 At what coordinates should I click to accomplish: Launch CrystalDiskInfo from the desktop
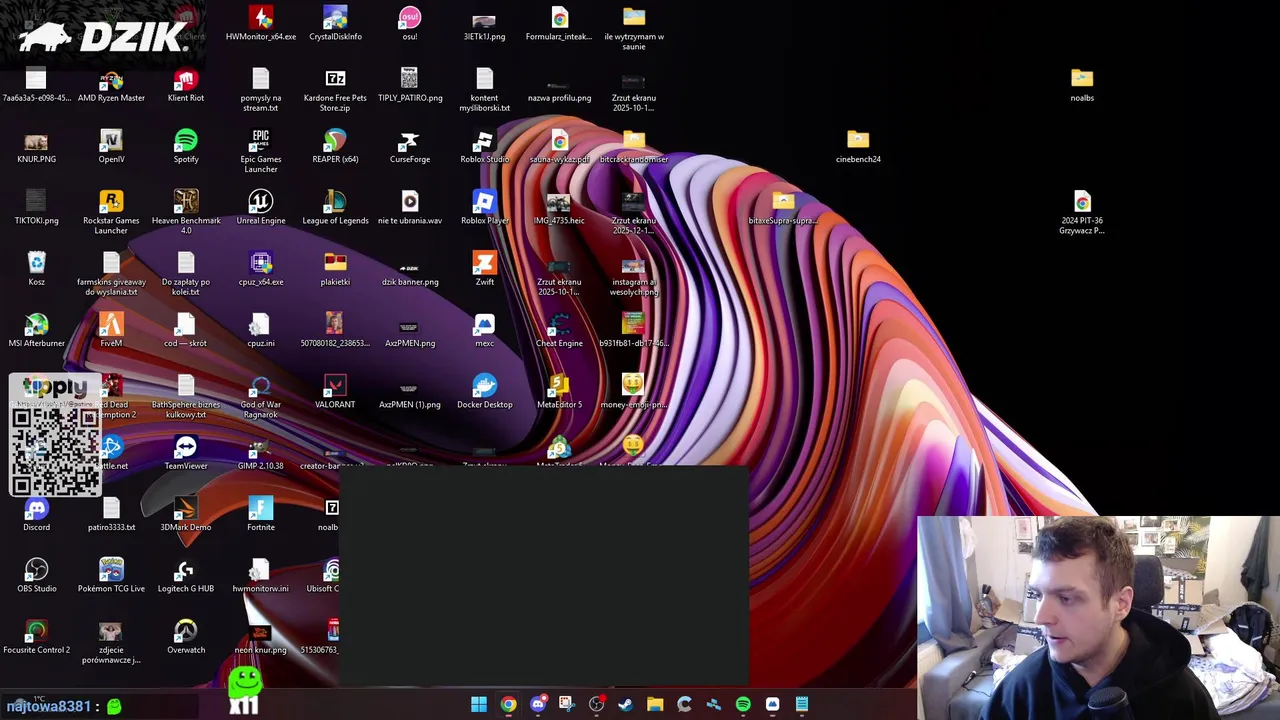pyautogui.click(x=335, y=24)
